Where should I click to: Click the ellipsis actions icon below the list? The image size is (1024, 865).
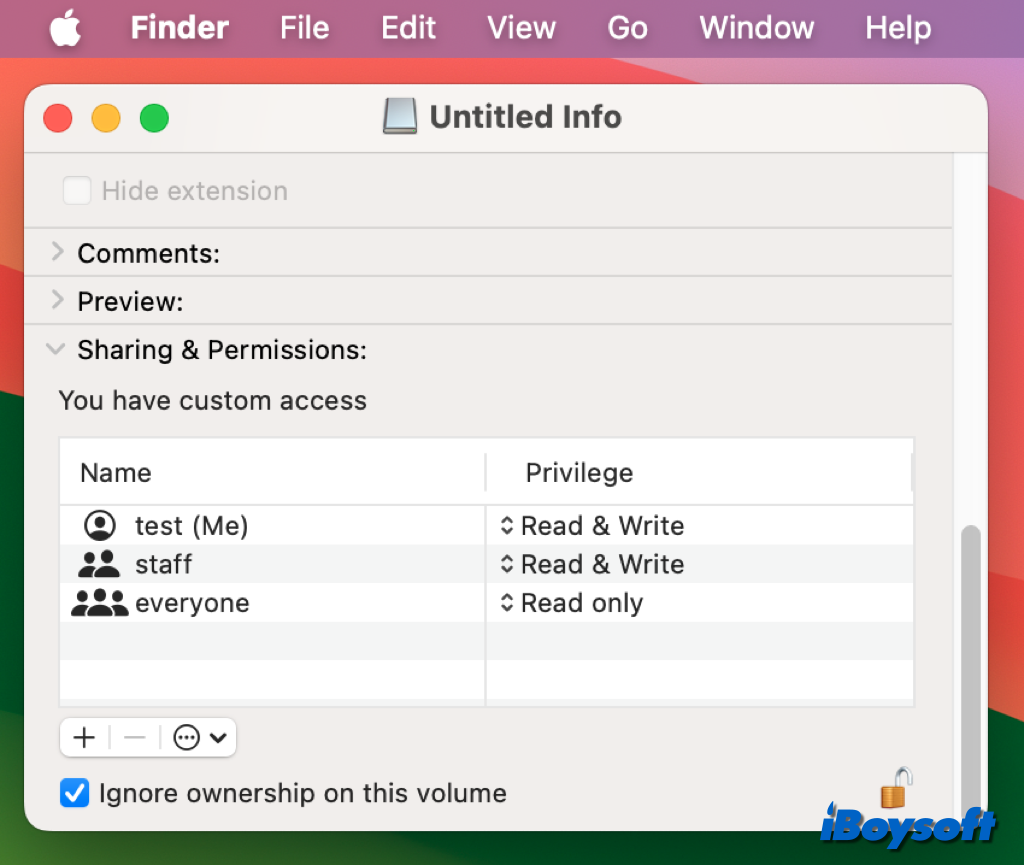click(185, 737)
